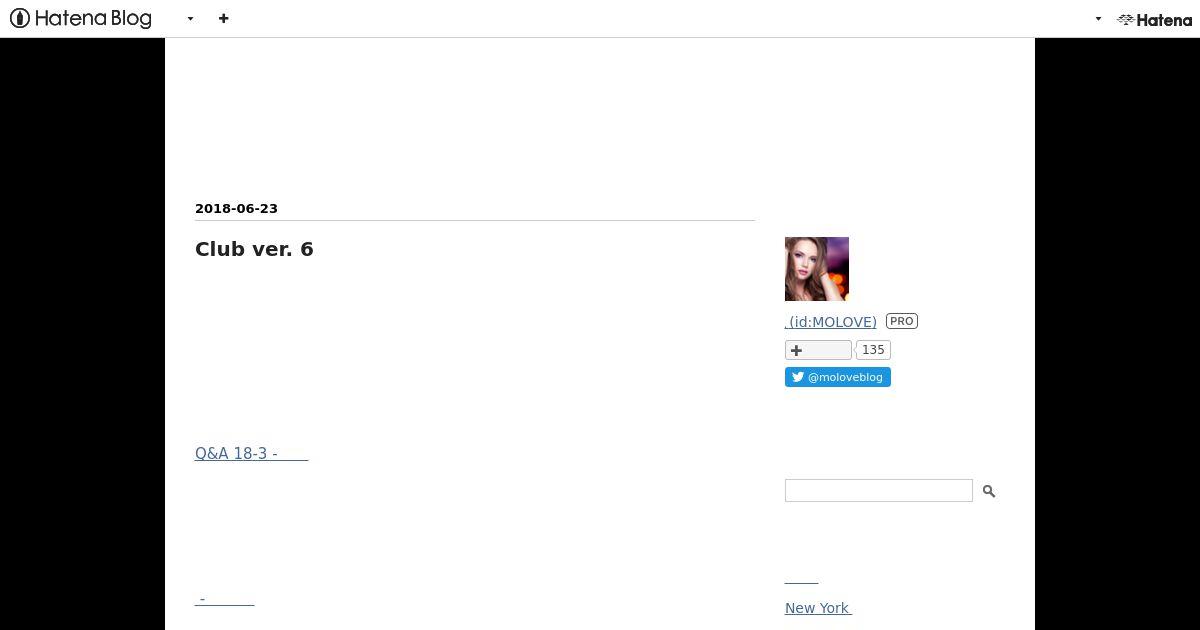This screenshot has width=1200, height=630.
Task: Open the underlined link below Q&A 18-3
Action: (x=225, y=599)
